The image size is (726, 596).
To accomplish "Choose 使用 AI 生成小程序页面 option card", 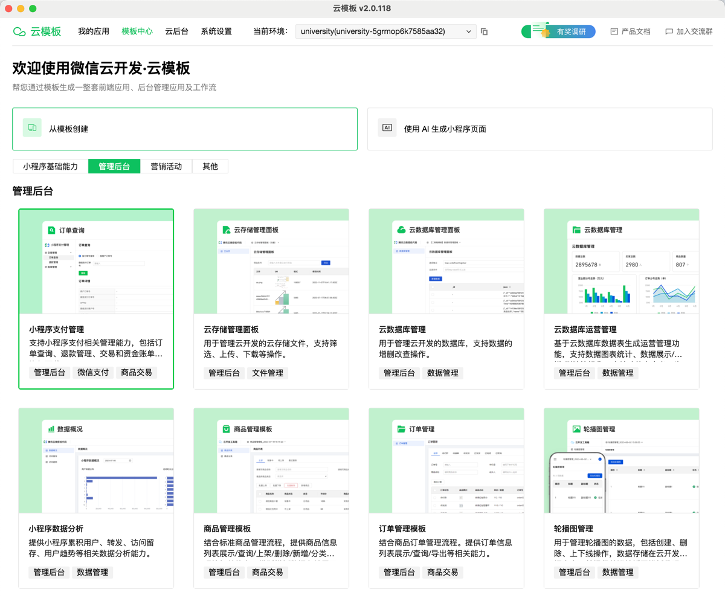I will [x=540, y=129].
